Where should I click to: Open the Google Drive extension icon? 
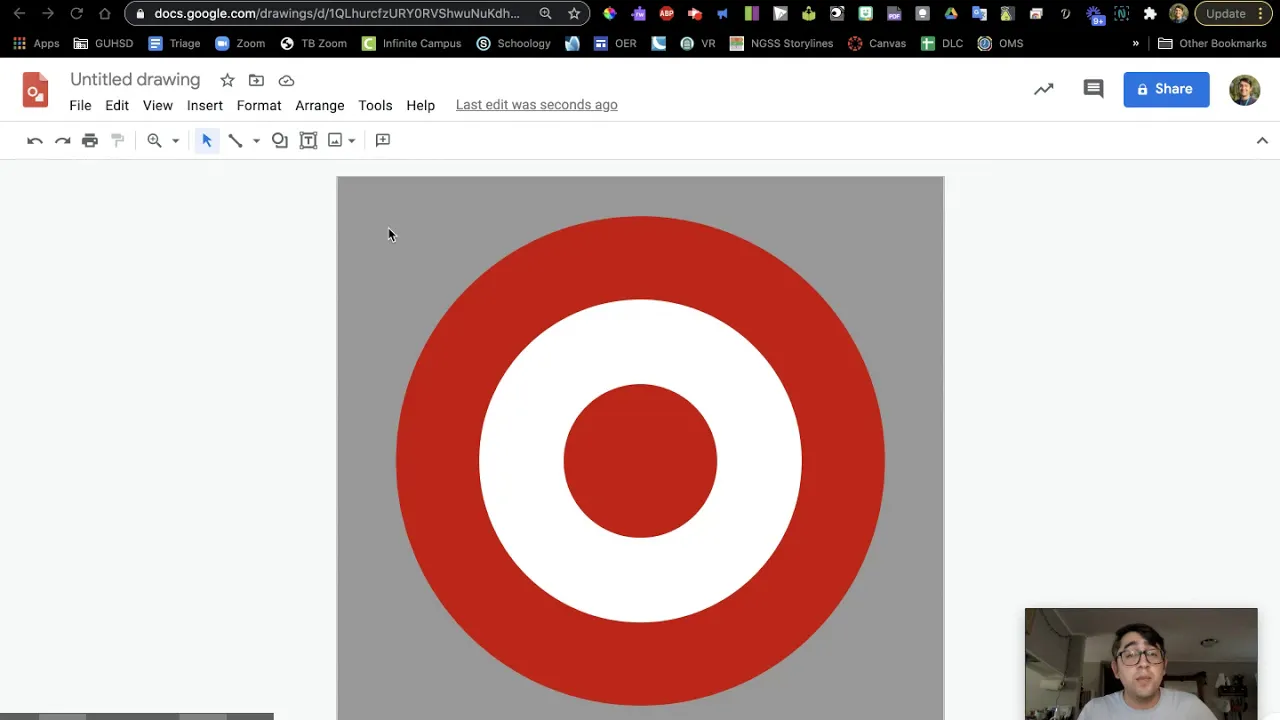tap(951, 14)
